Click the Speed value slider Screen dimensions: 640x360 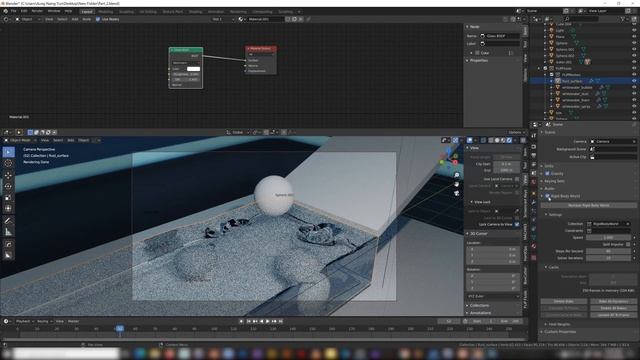608,238
